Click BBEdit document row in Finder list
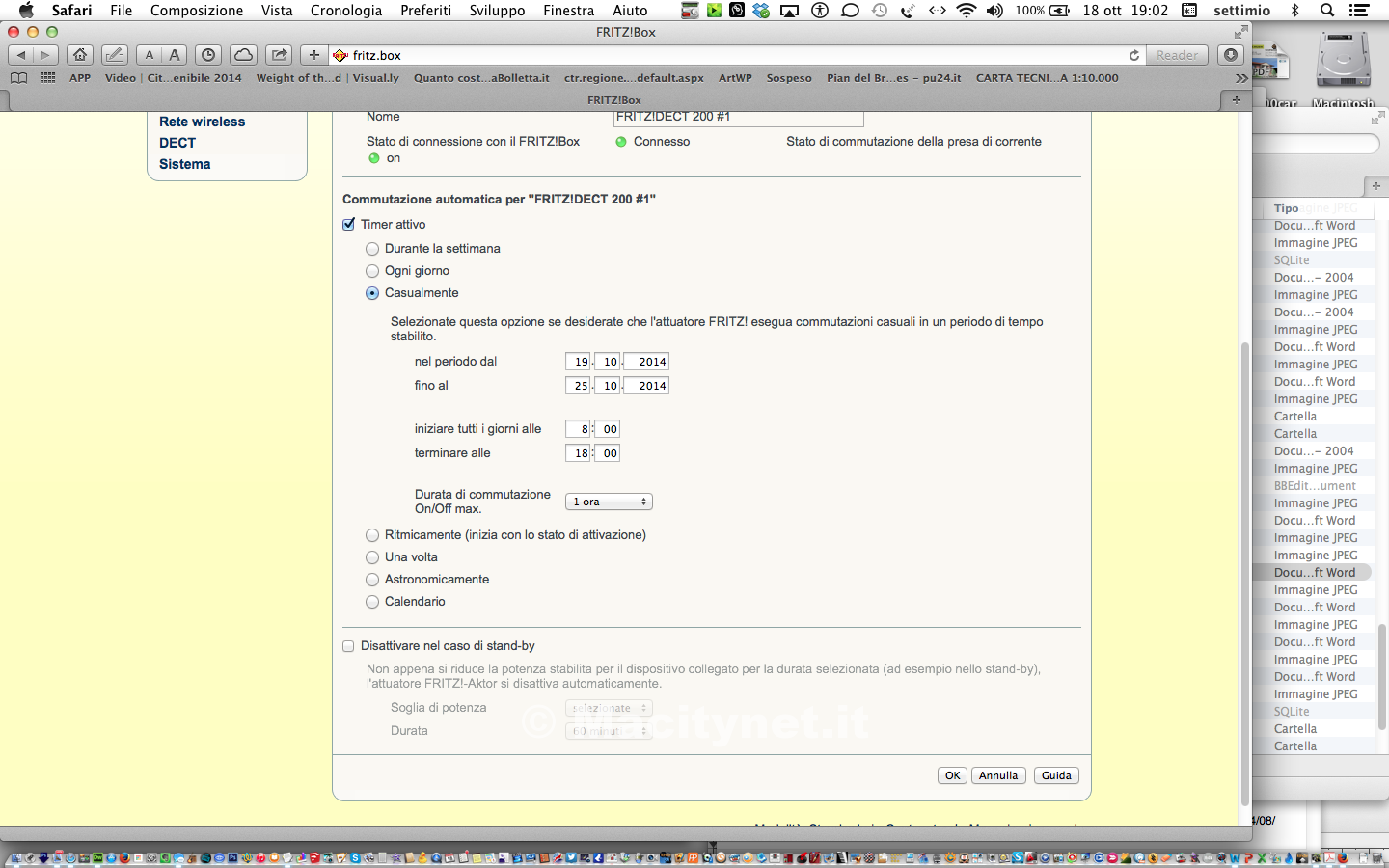This screenshot has width=1389, height=868. pos(1315,486)
